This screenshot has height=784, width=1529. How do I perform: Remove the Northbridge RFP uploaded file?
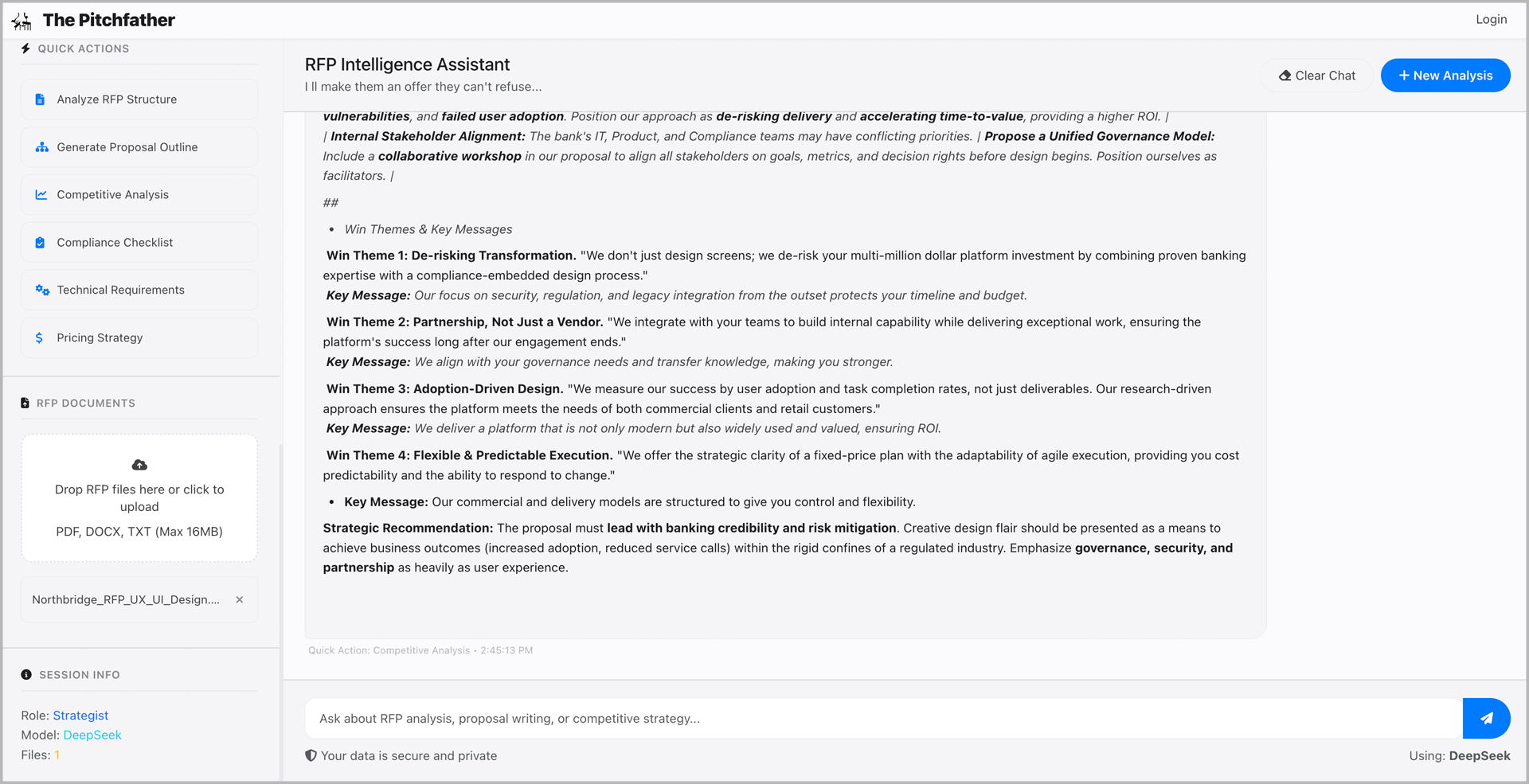[240, 600]
